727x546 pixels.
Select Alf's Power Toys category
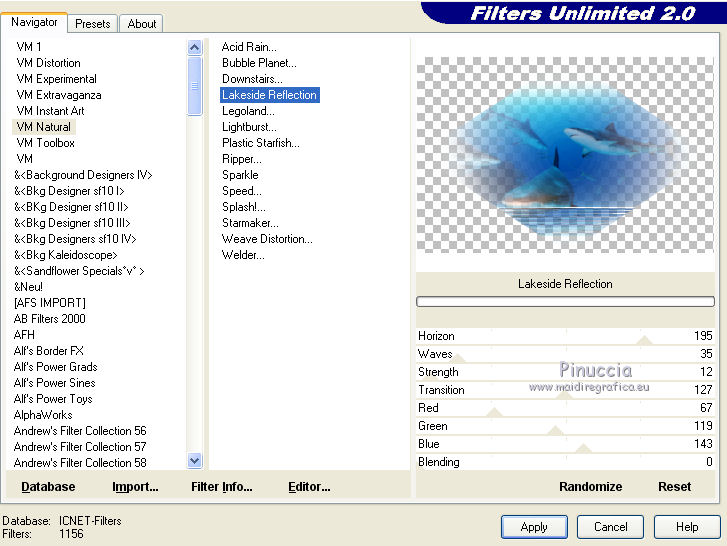[53, 399]
